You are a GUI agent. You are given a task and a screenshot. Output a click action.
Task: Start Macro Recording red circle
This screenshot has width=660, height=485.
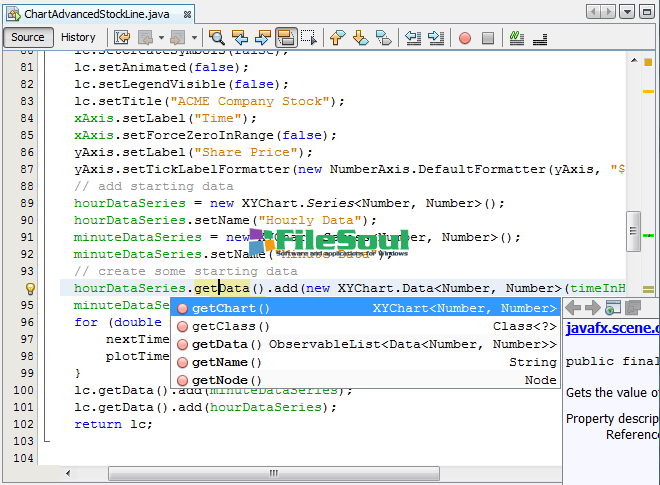(x=465, y=38)
